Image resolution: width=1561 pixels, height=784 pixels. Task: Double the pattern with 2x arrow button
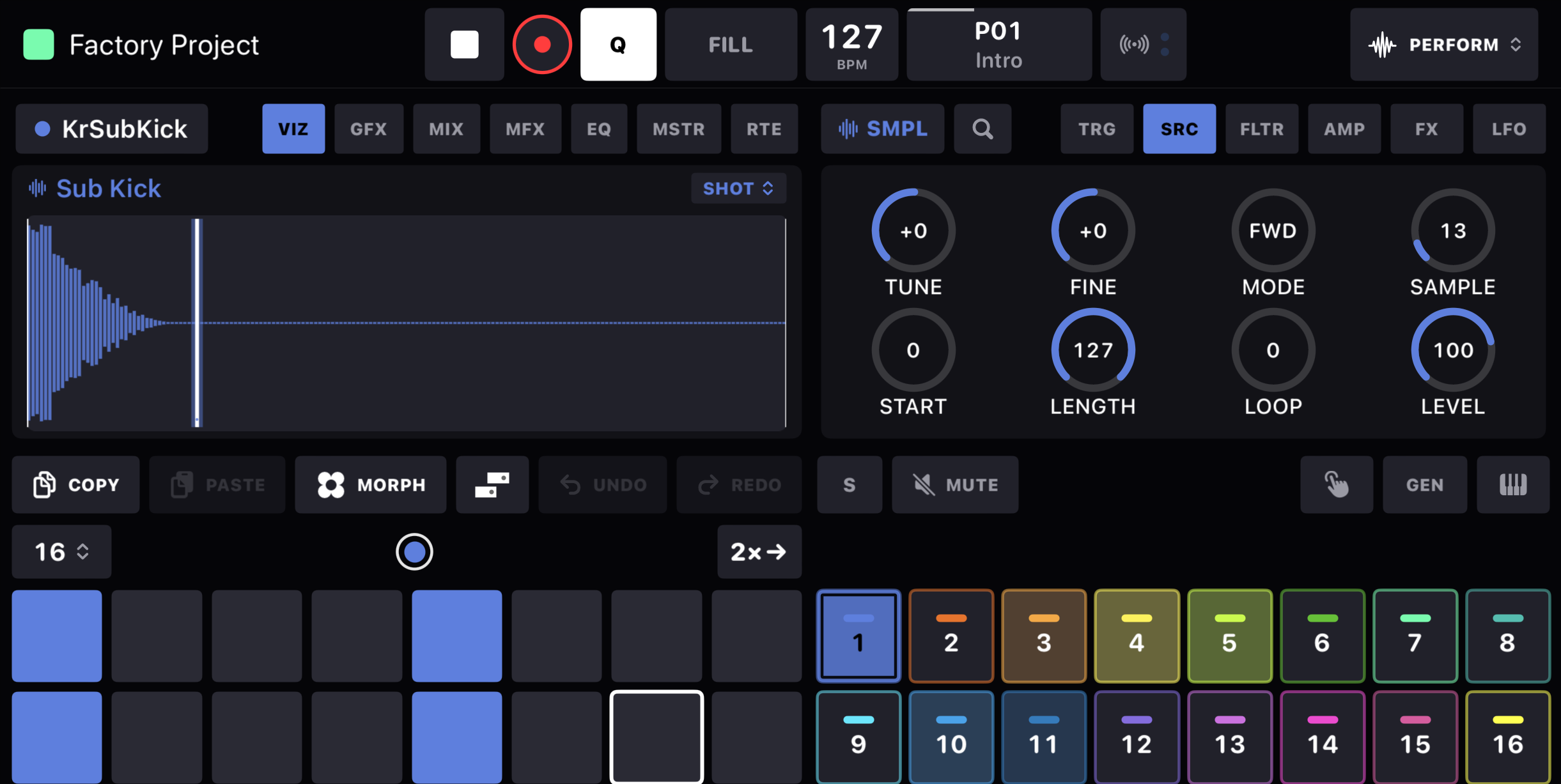(x=759, y=552)
